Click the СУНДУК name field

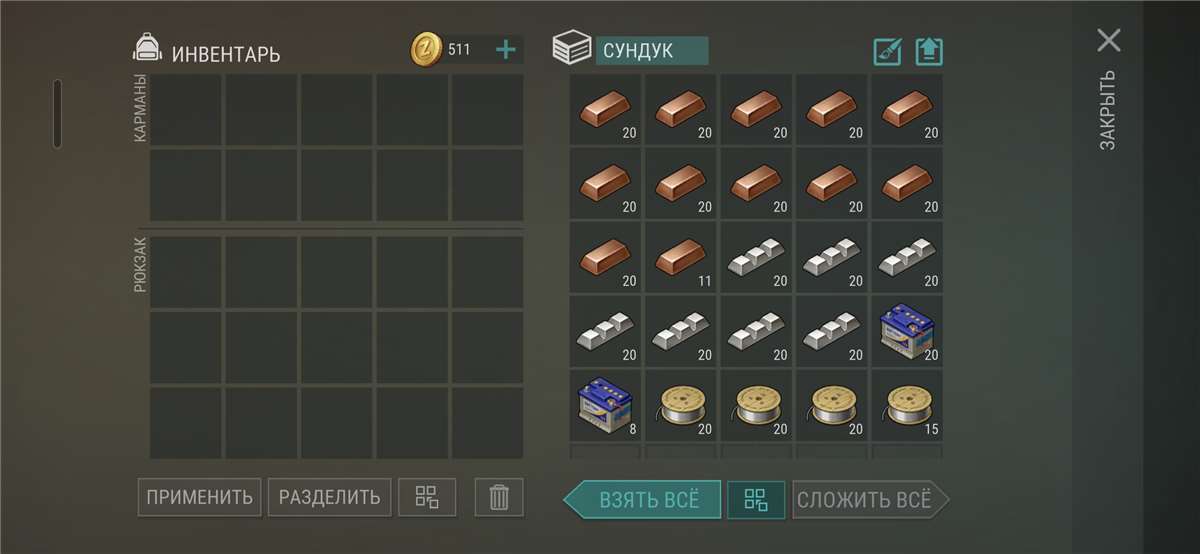pos(652,51)
